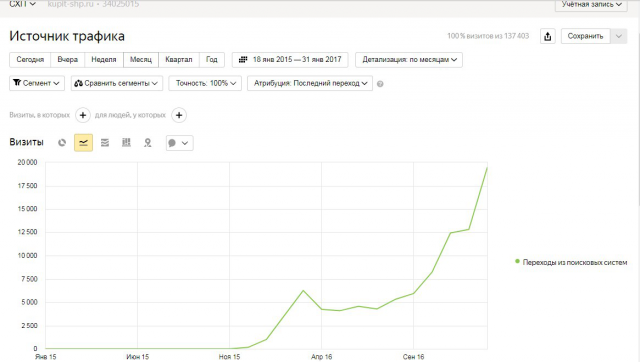Toggle the search engine traffic legend item

(571, 262)
